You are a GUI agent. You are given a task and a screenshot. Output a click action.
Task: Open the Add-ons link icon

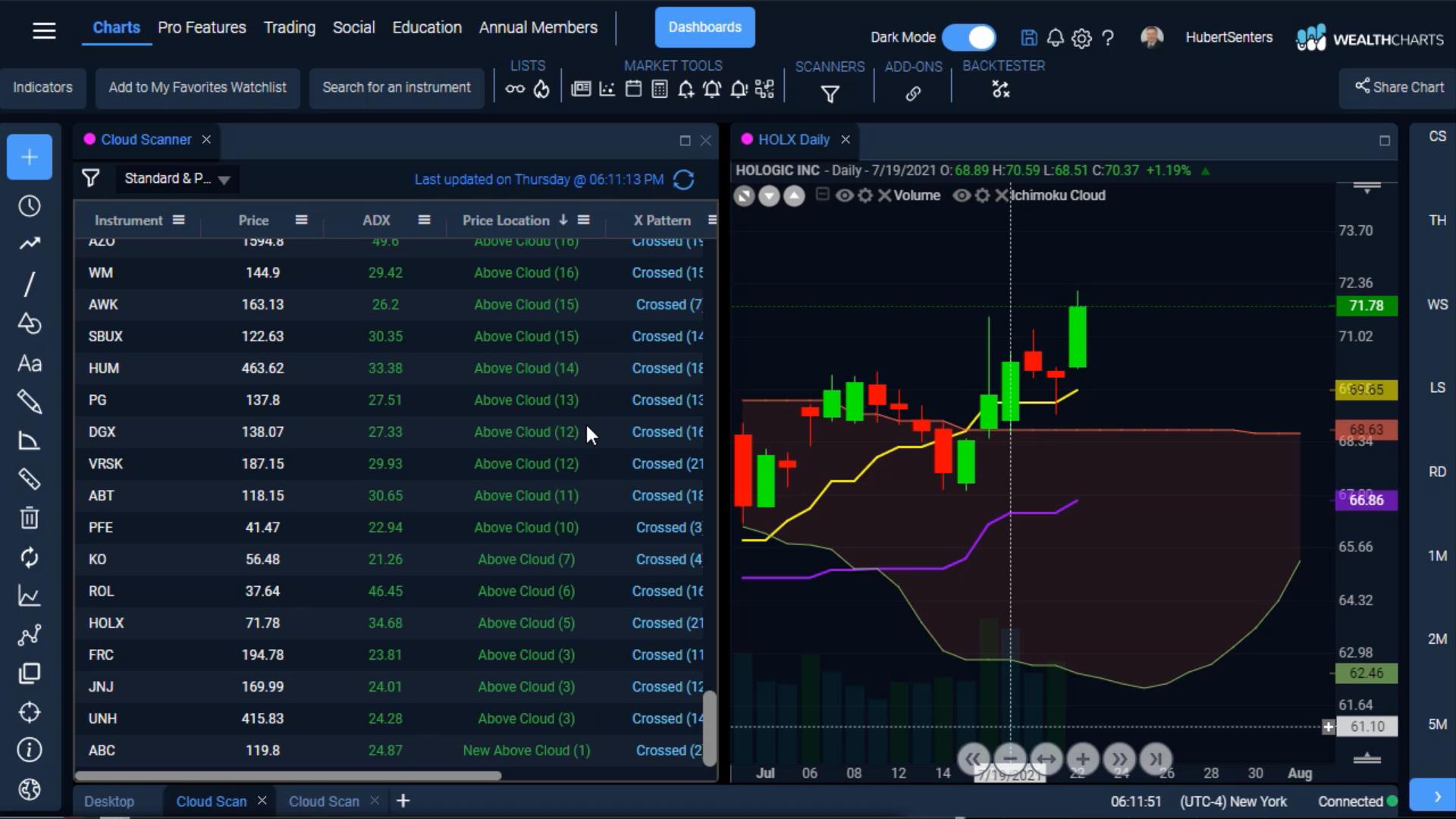coord(913,93)
